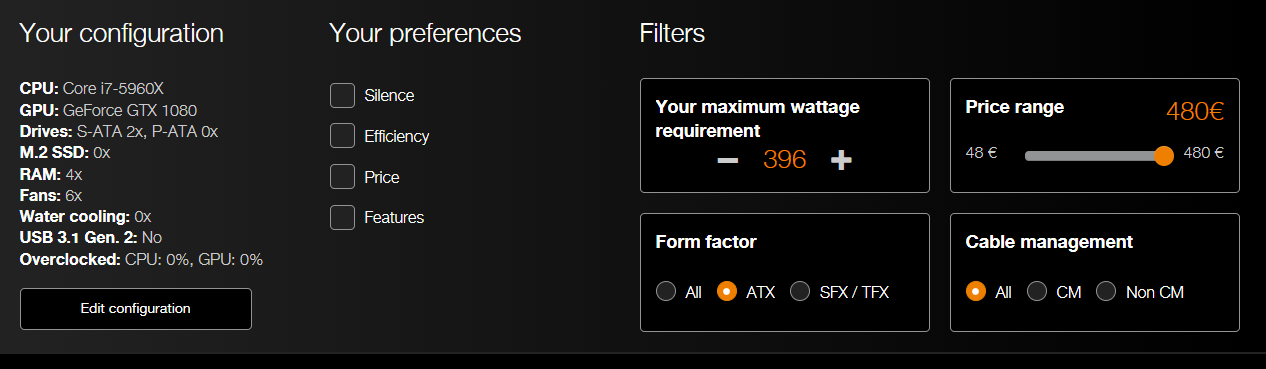Enable the Silence preference checkbox
The height and width of the screenshot is (369, 1266).
point(342,95)
